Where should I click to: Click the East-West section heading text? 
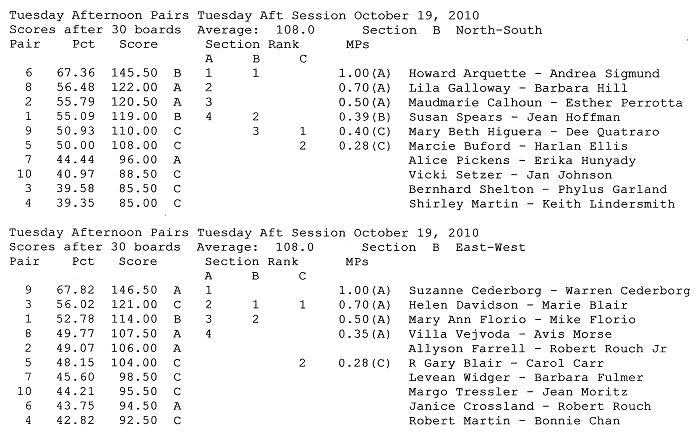pyautogui.click(x=490, y=247)
